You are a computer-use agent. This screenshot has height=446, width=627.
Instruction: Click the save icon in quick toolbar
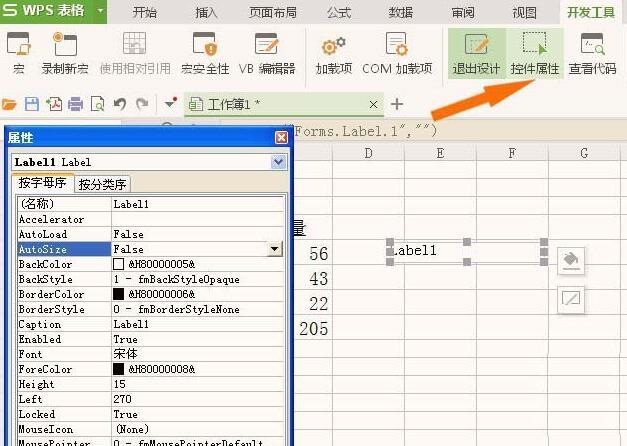[32, 104]
